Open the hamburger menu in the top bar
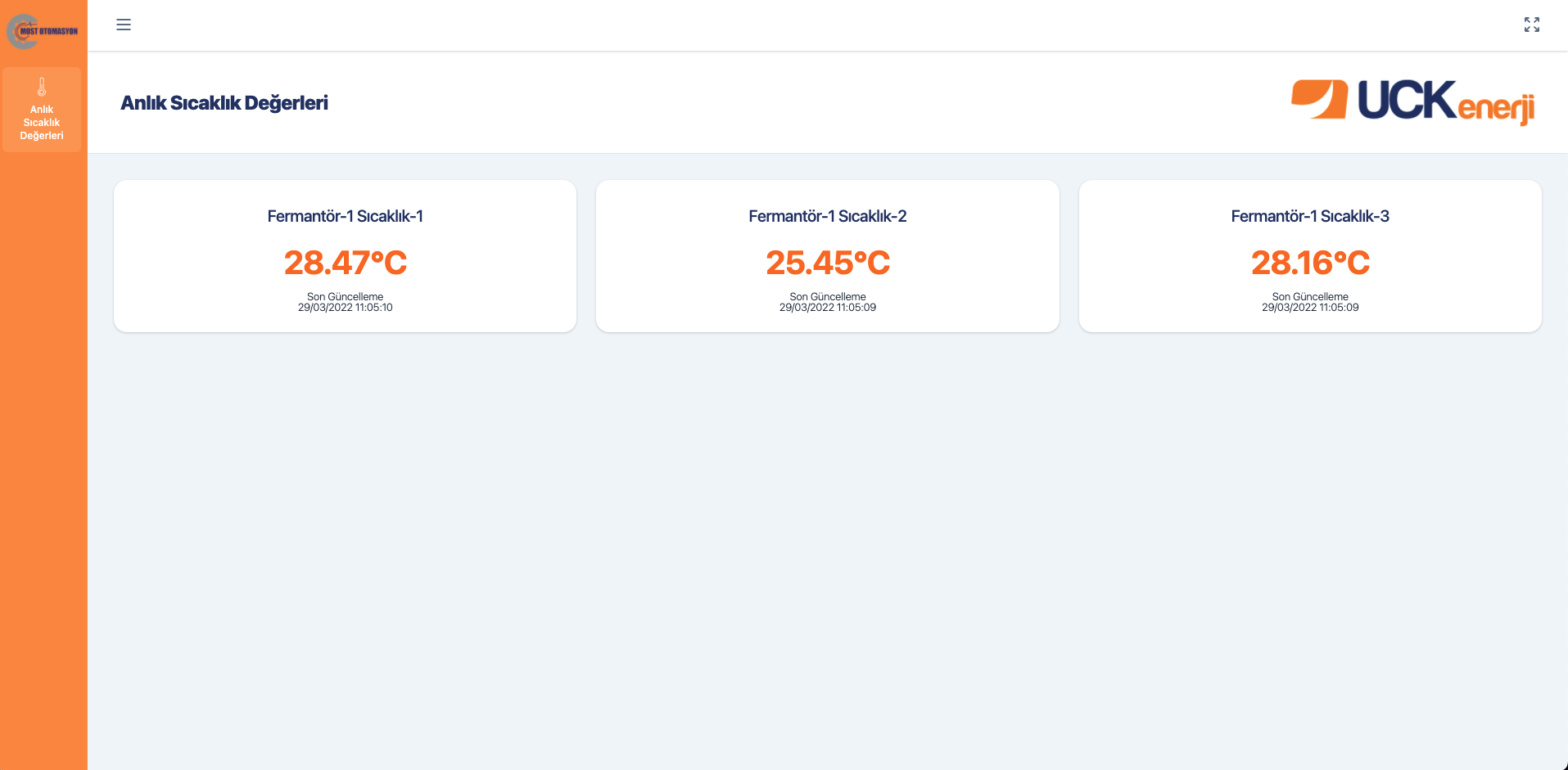The height and width of the screenshot is (770, 1568). coord(124,25)
